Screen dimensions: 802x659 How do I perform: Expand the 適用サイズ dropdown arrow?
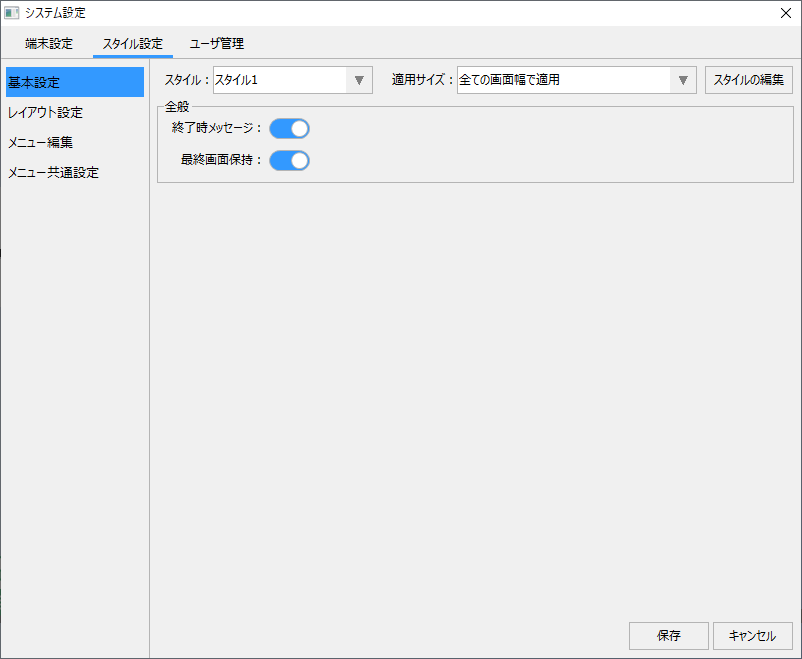point(683,80)
